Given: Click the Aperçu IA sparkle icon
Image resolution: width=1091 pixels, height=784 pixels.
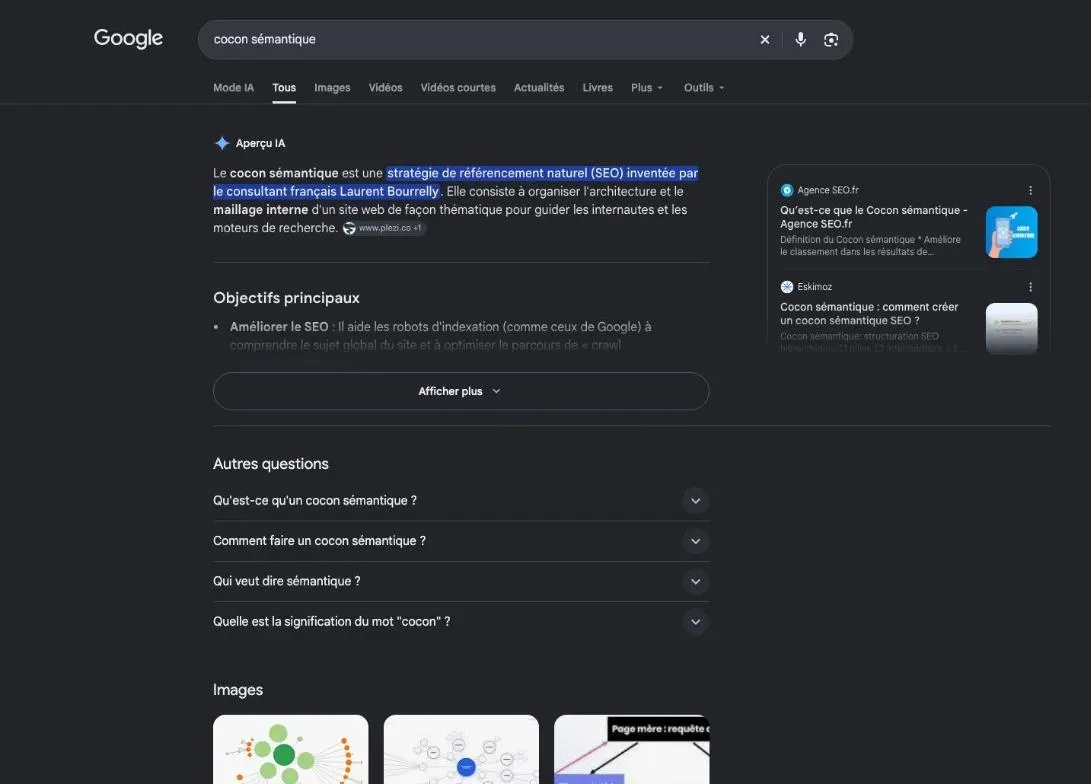Looking at the screenshot, I should pyautogui.click(x=222, y=143).
